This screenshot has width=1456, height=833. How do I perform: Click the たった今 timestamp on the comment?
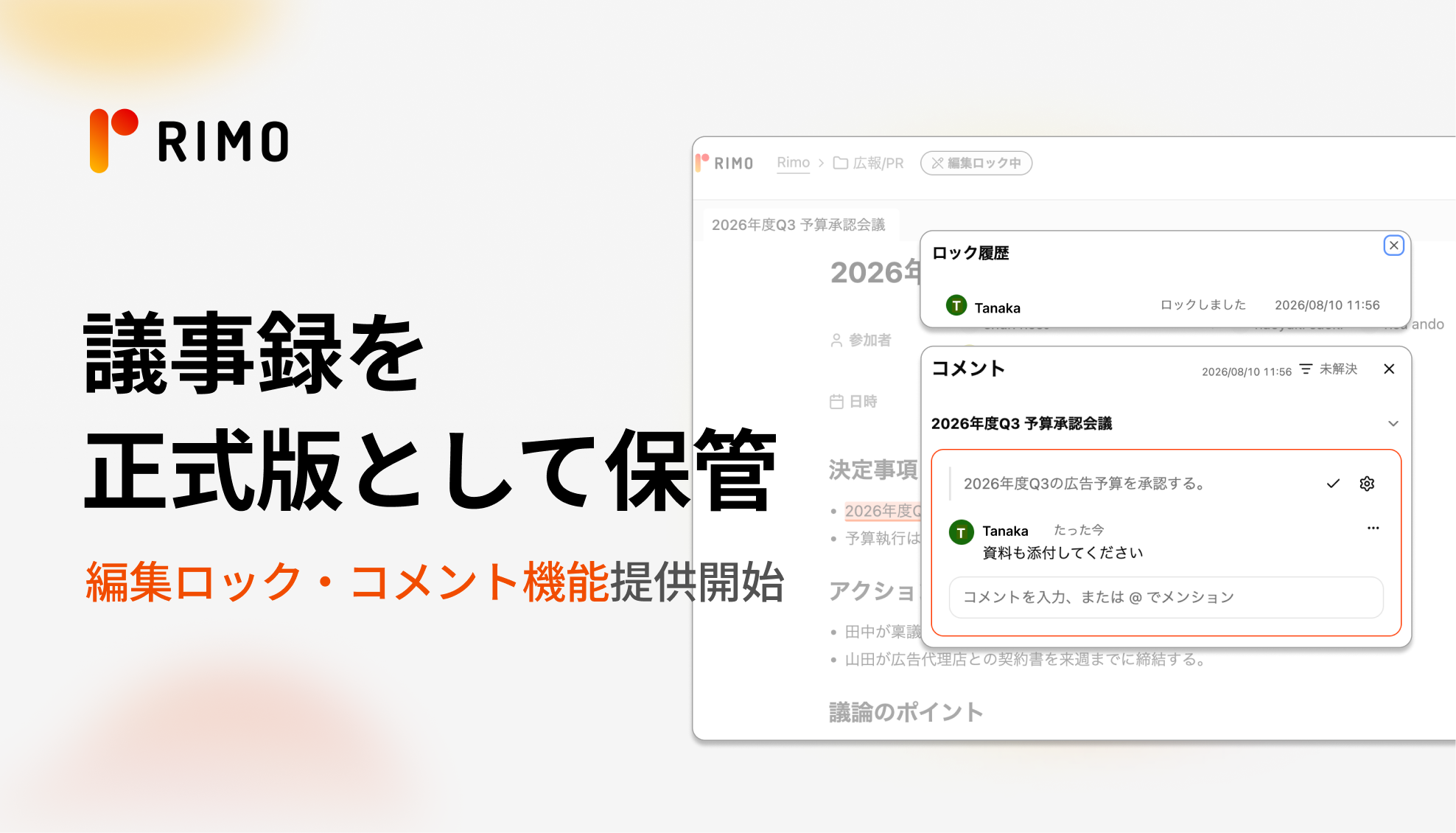1079,530
